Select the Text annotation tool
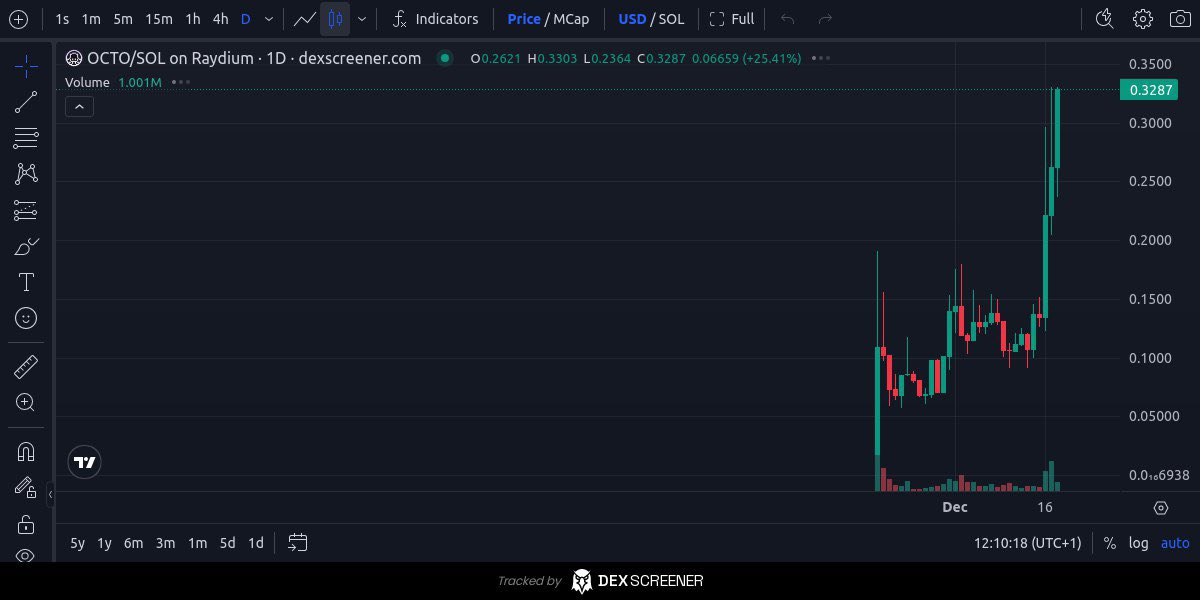1200x600 pixels. point(26,282)
